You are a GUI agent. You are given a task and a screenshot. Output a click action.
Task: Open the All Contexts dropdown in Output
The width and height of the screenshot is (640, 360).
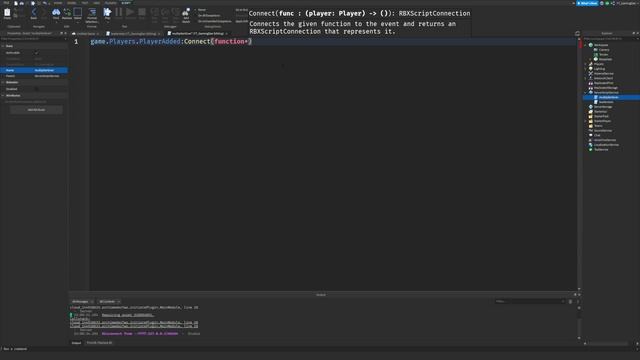[x=109, y=302]
